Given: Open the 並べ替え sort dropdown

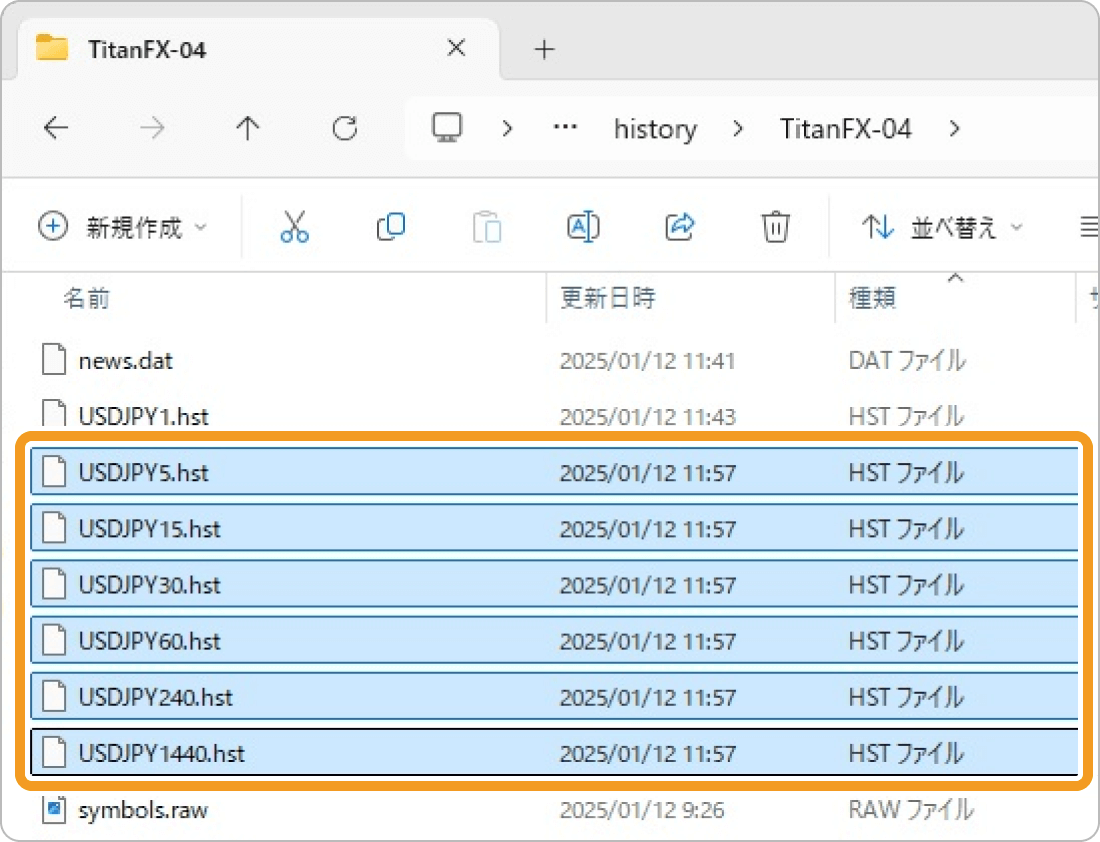Looking at the screenshot, I should coord(942,227).
